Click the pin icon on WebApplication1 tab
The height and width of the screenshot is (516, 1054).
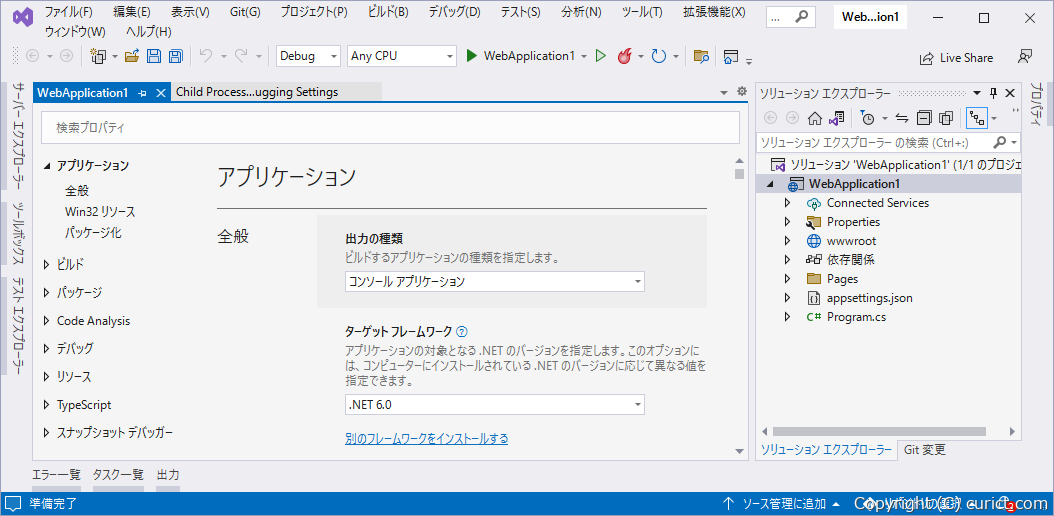tap(142, 93)
